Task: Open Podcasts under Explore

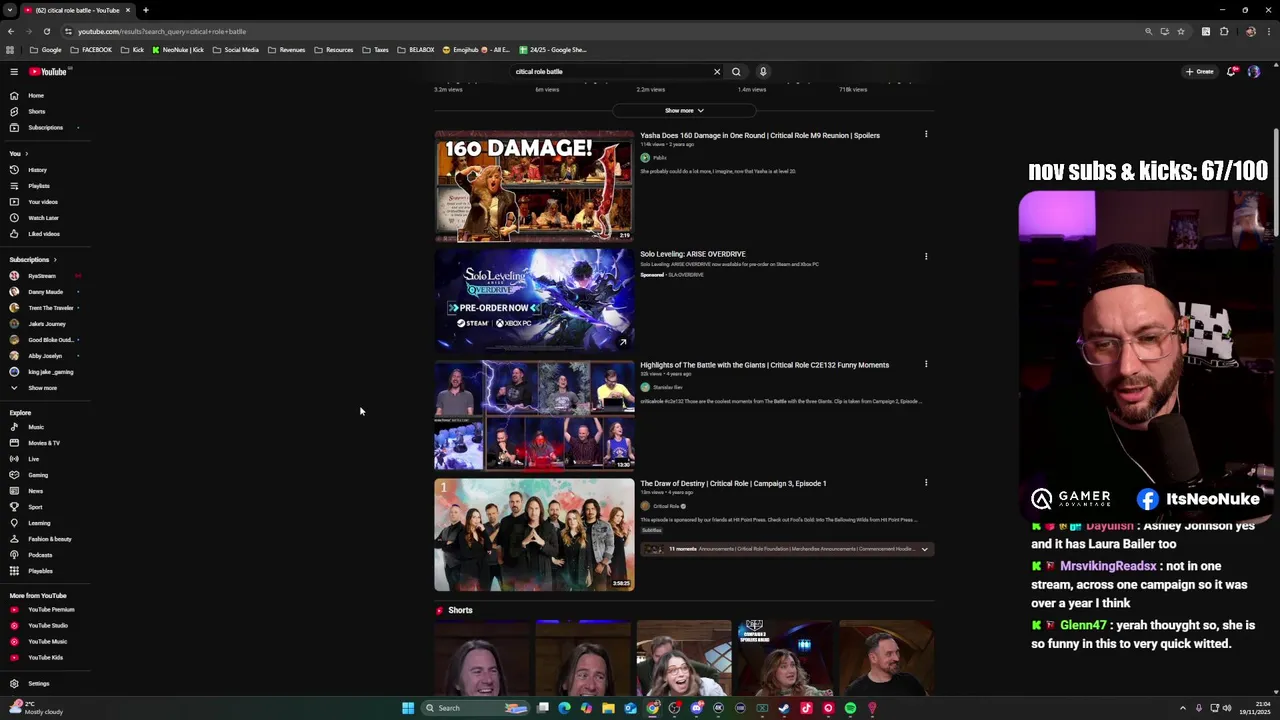Action: point(40,555)
